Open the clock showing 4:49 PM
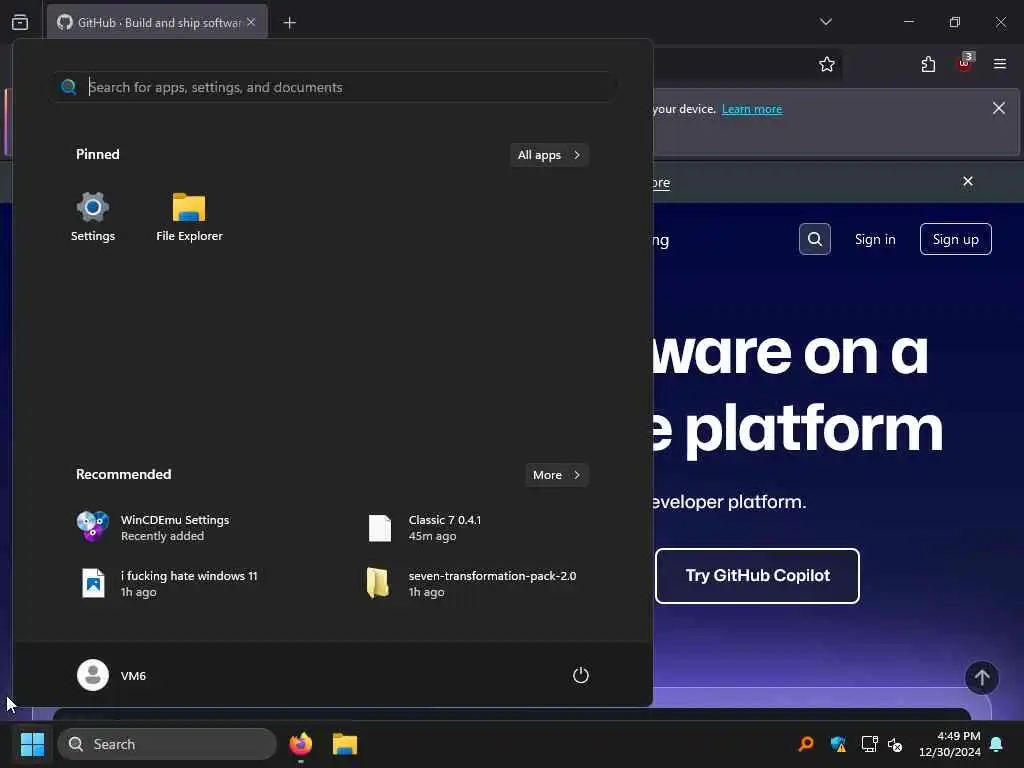This screenshot has height=768, width=1024. click(950, 744)
